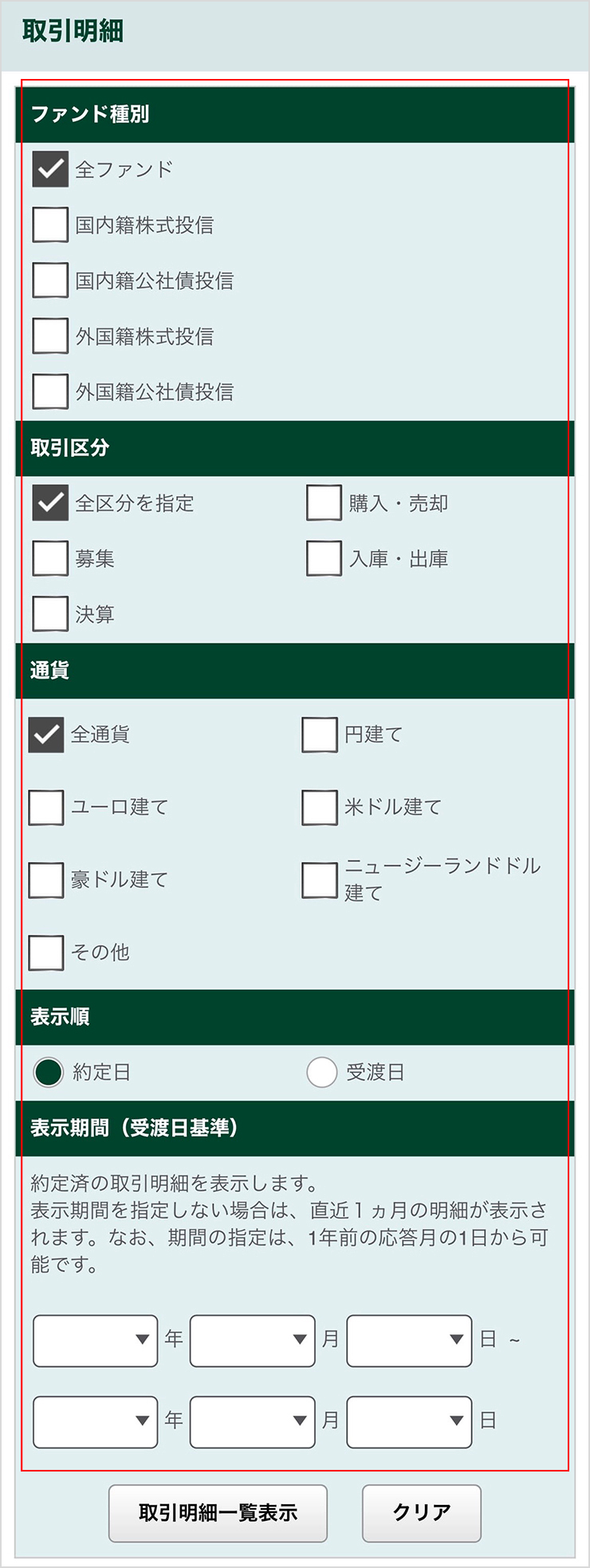Uncheck the 全区分を指定 checkbox

coord(49,503)
